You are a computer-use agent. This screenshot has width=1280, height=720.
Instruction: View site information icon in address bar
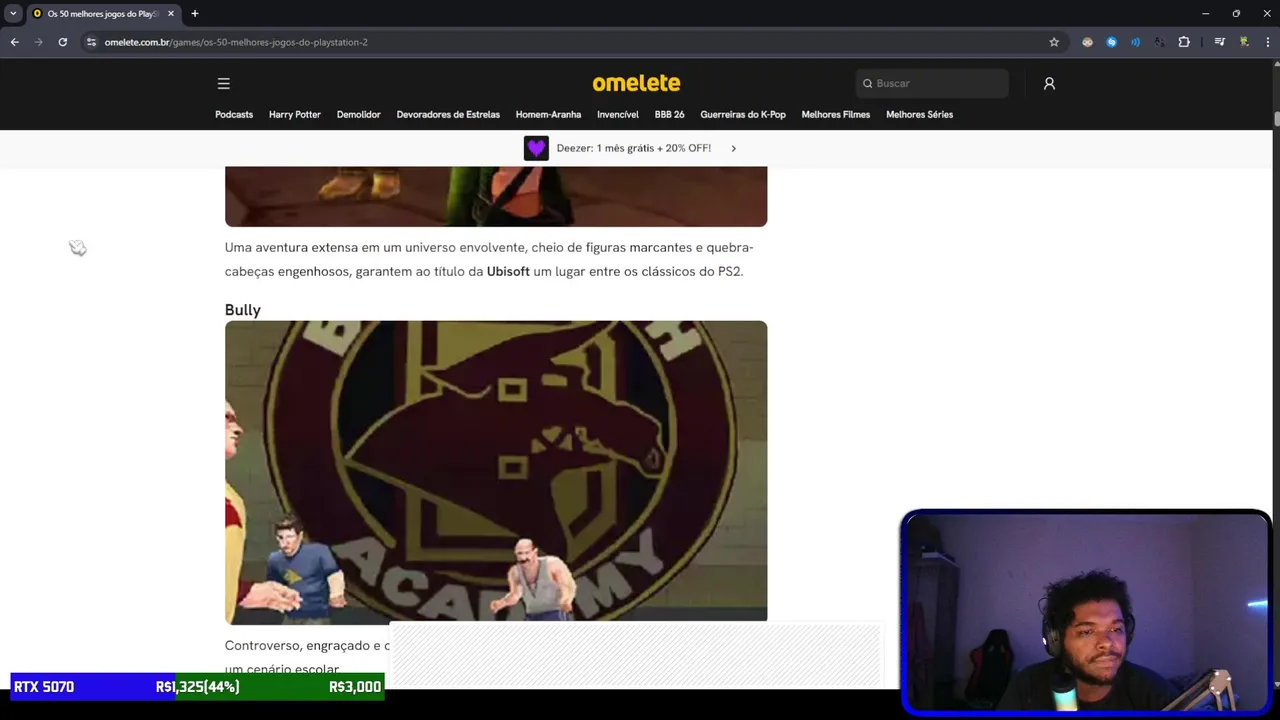91,42
